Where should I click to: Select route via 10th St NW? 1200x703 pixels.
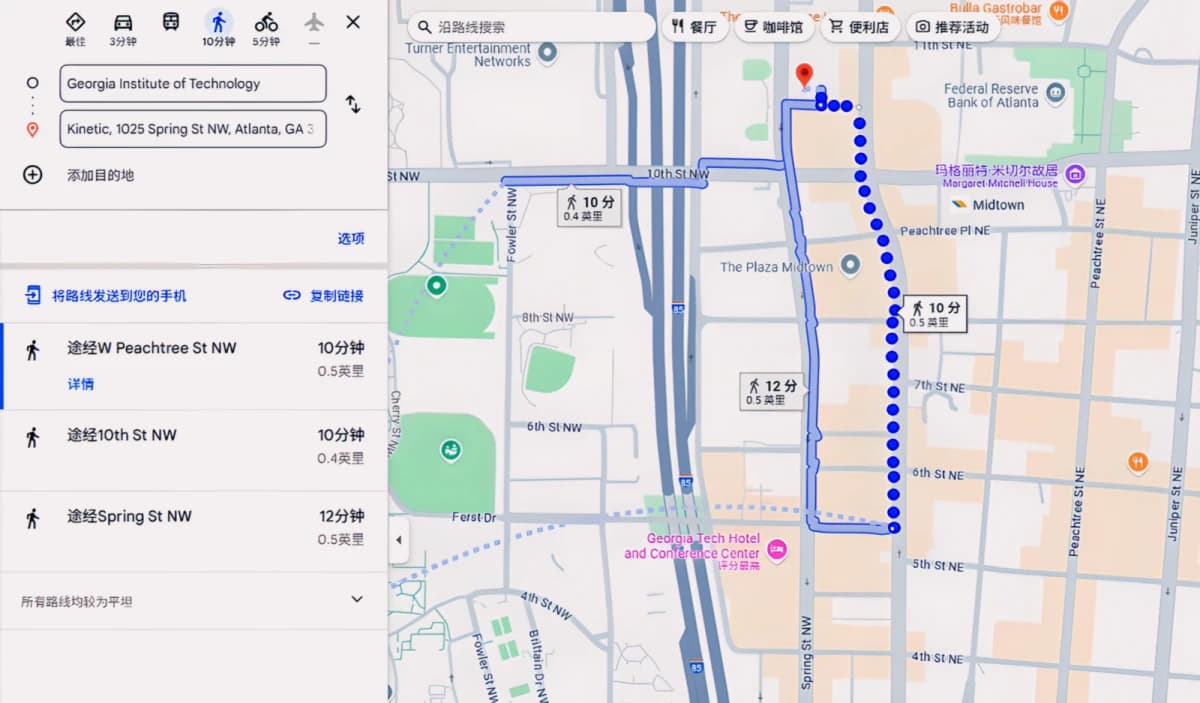[194, 450]
